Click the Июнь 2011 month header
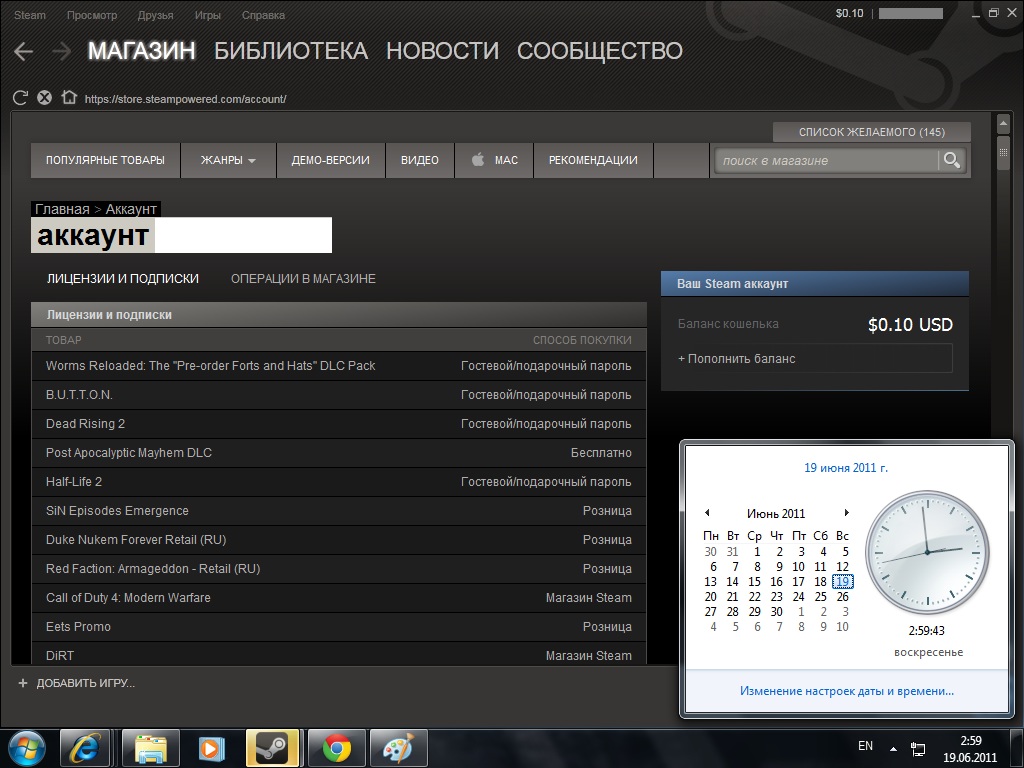1024x768 pixels. 776,513
